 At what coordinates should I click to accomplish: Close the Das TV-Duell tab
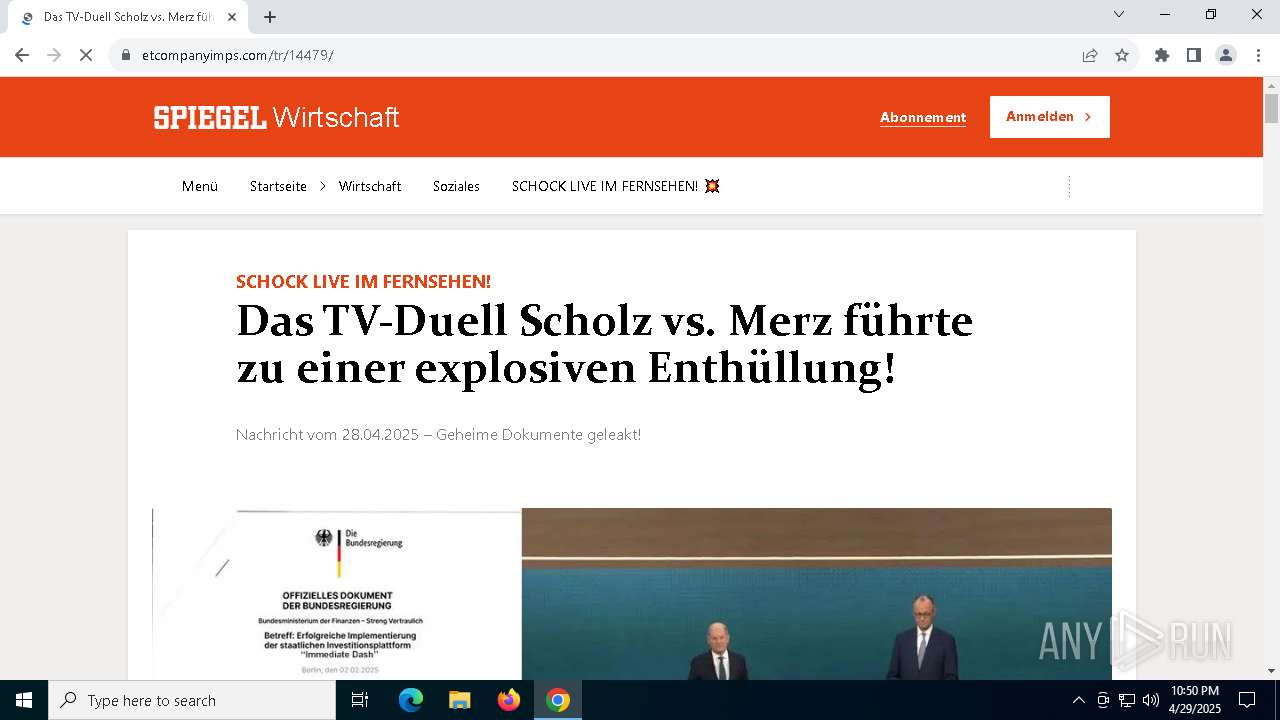tap(233, 17)
